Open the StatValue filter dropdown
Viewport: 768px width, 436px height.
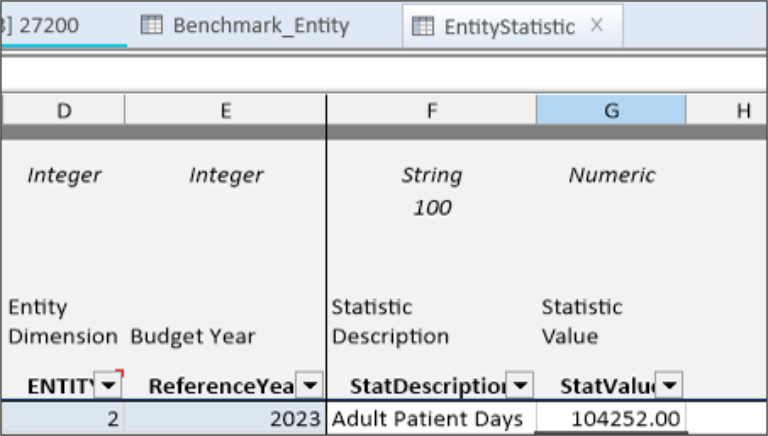pos(669,385)
